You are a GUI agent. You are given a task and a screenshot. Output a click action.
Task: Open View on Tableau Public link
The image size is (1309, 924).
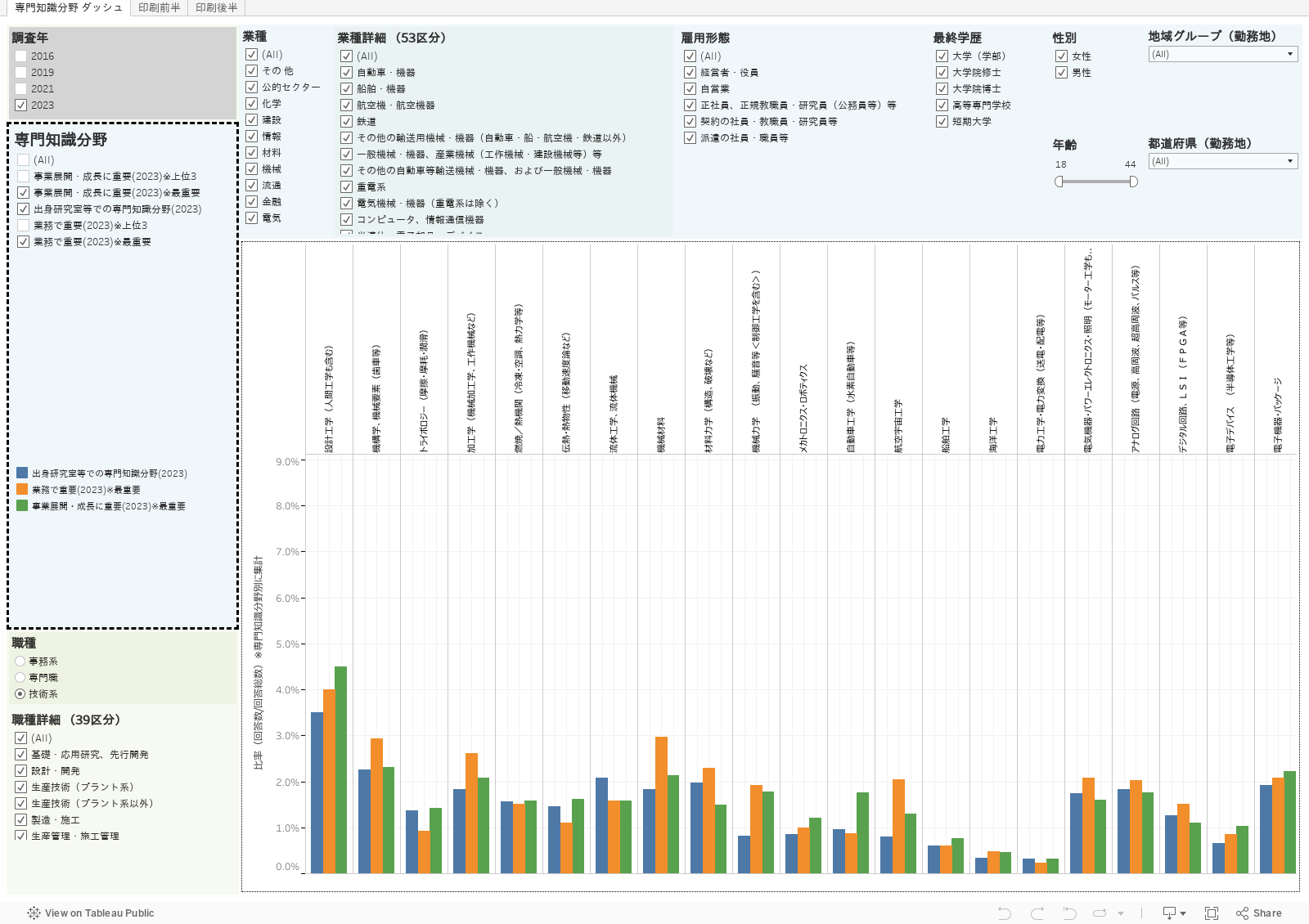pos(91,913)
